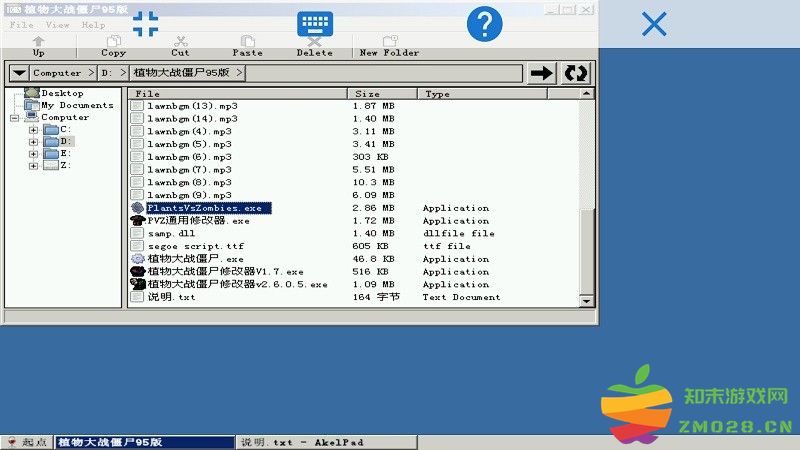The image size is (800, 450).
Task: Click the blue exit fullscreen arrows icon
Action: [146, 24]
